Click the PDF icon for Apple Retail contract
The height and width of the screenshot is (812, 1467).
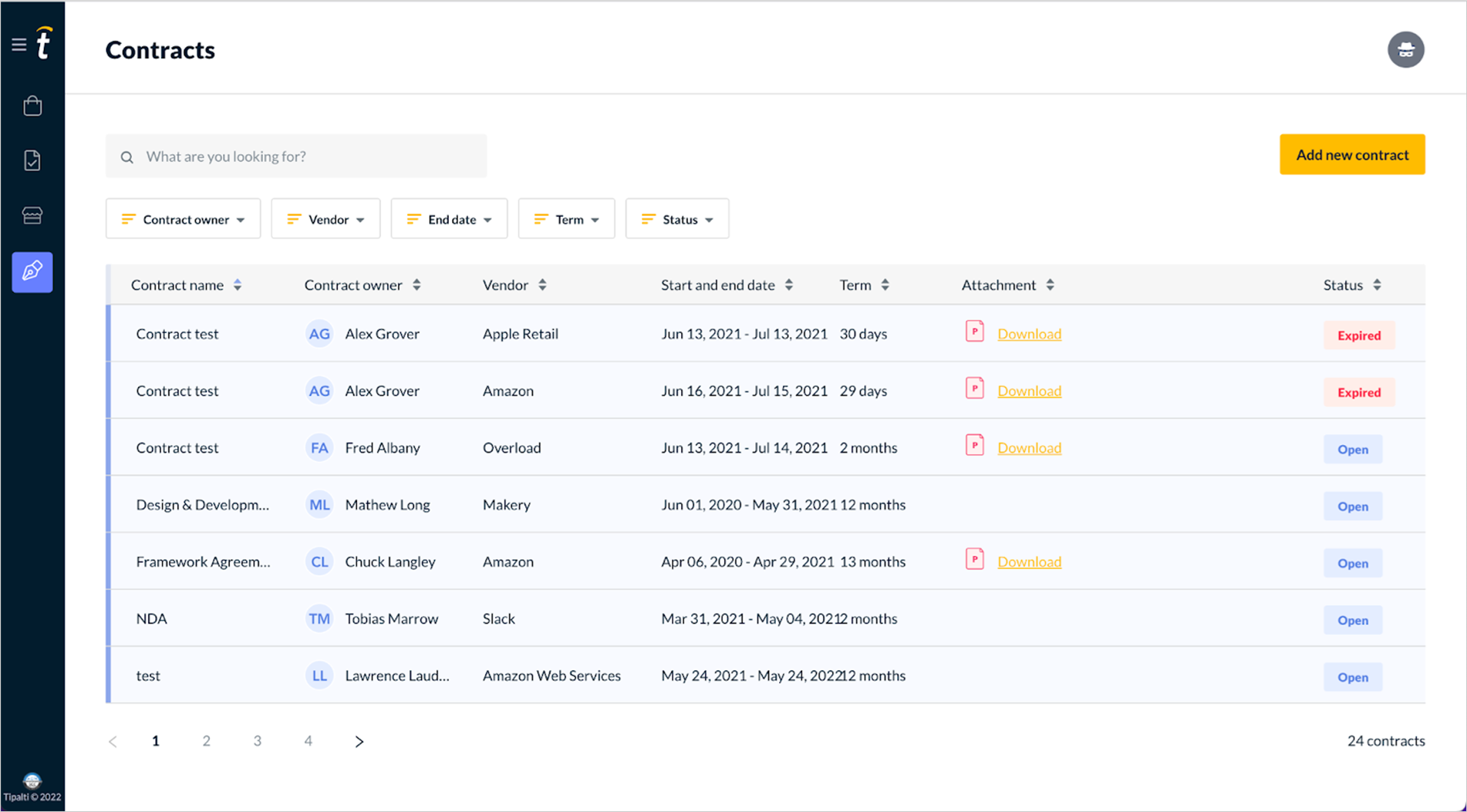coord(975,332)
